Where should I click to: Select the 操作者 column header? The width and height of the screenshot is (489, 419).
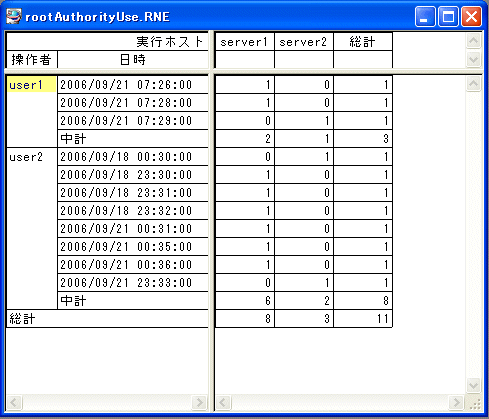pyautogui.click(x=32, y=60)
